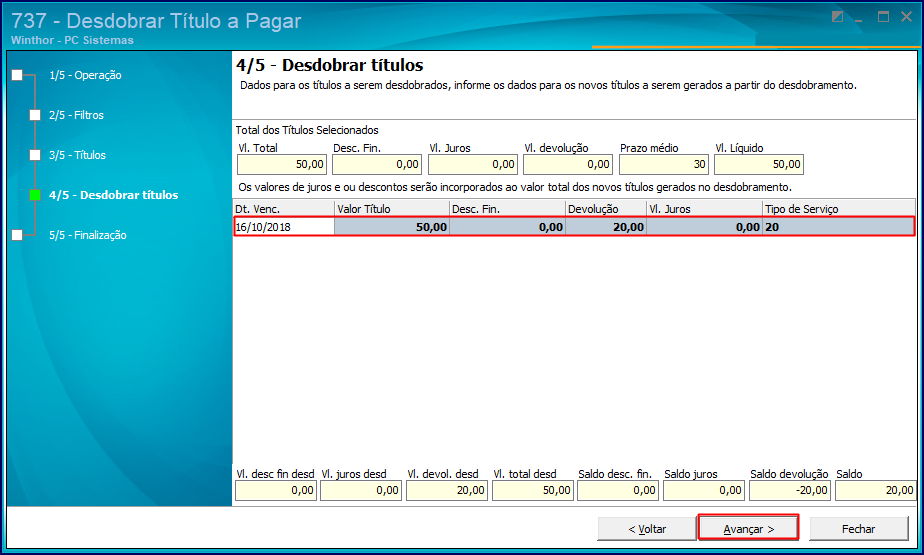
Task: Click the Vl. Líquido field
Action: [759, 164]
